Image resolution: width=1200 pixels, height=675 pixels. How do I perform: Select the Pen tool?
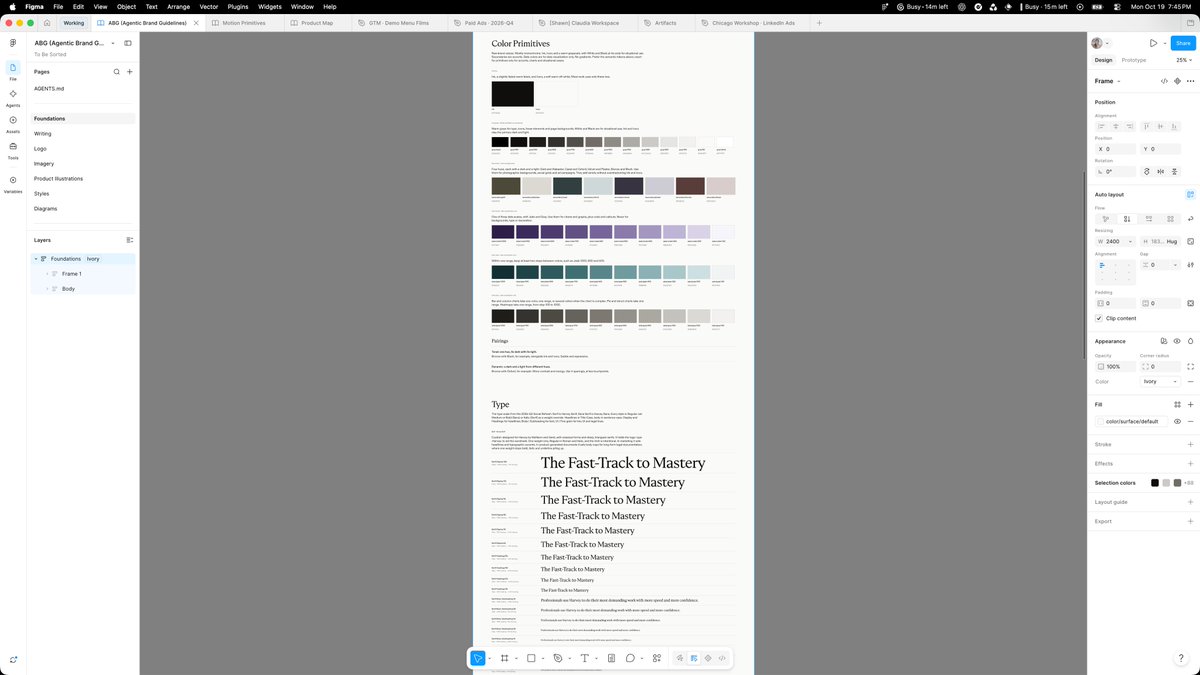coord(558,658)
